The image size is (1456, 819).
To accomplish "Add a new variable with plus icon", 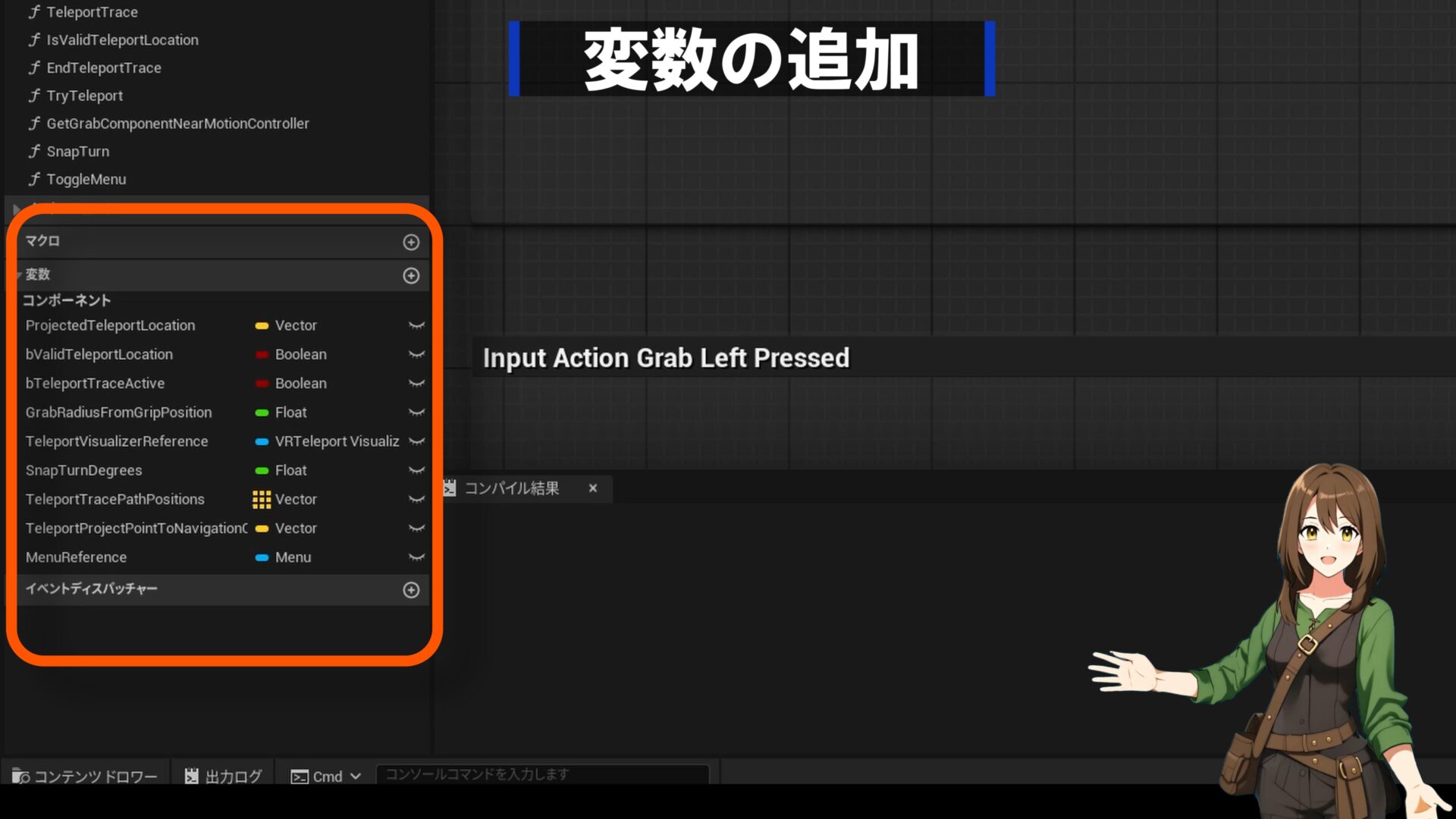I will pyautogui.click(x=411, y=275).
